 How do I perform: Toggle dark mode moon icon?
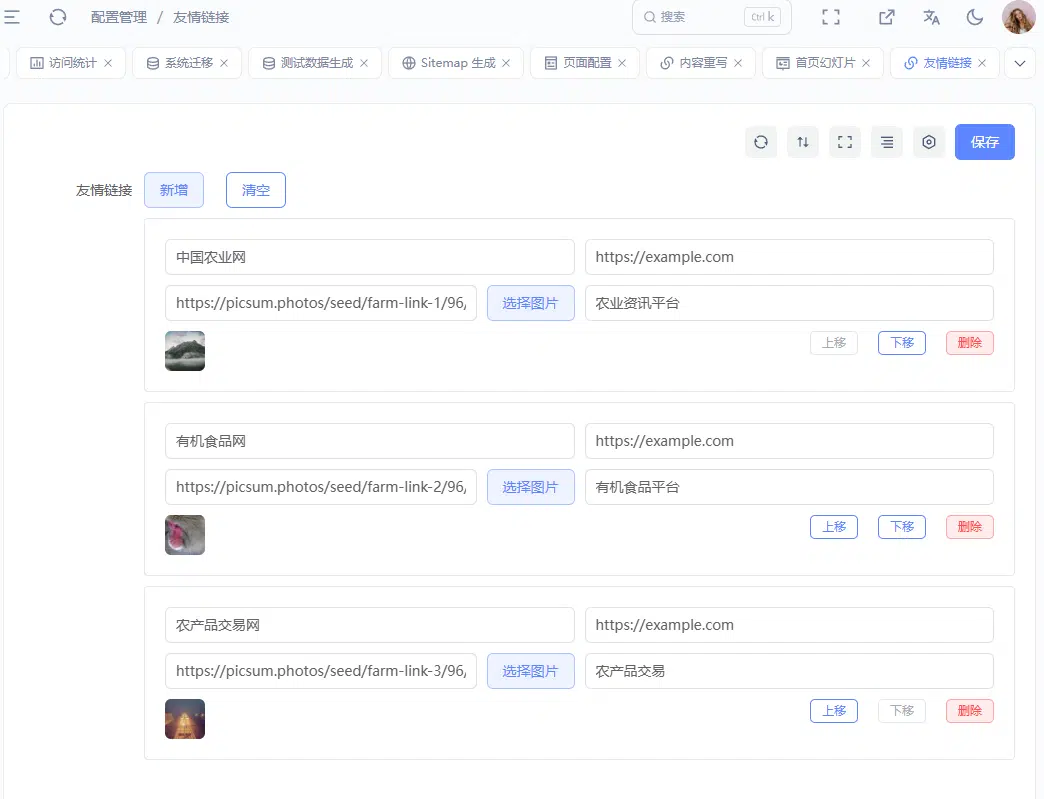pos(975,17)
